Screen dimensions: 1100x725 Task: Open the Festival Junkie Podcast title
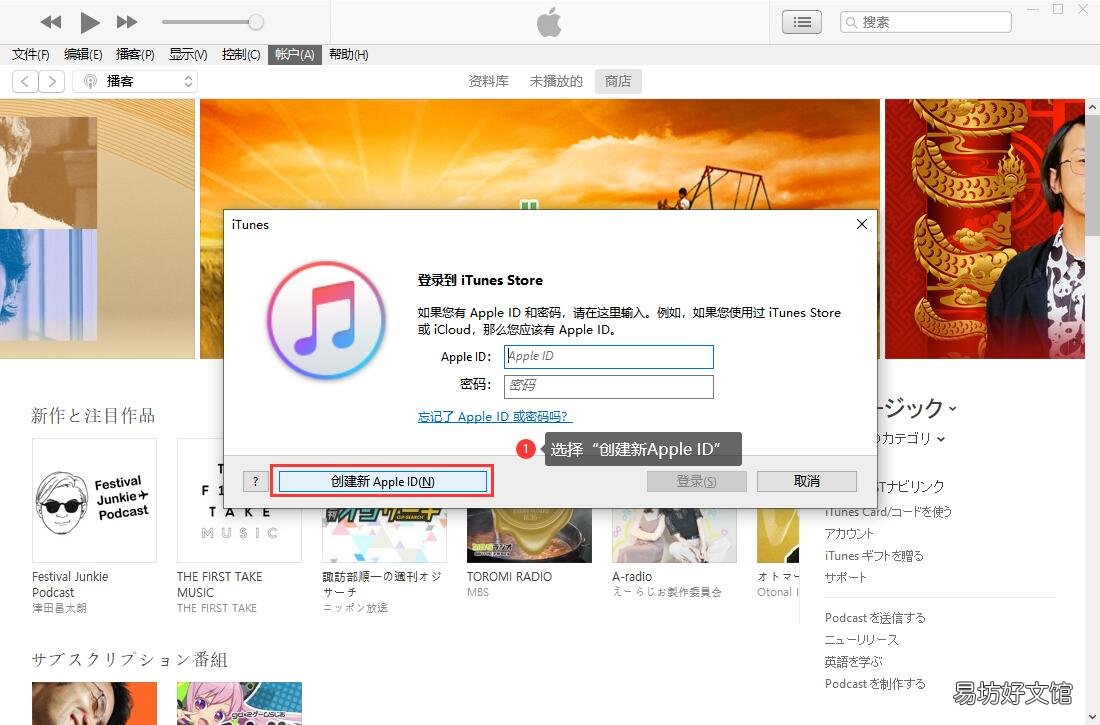tap(70, 584)
